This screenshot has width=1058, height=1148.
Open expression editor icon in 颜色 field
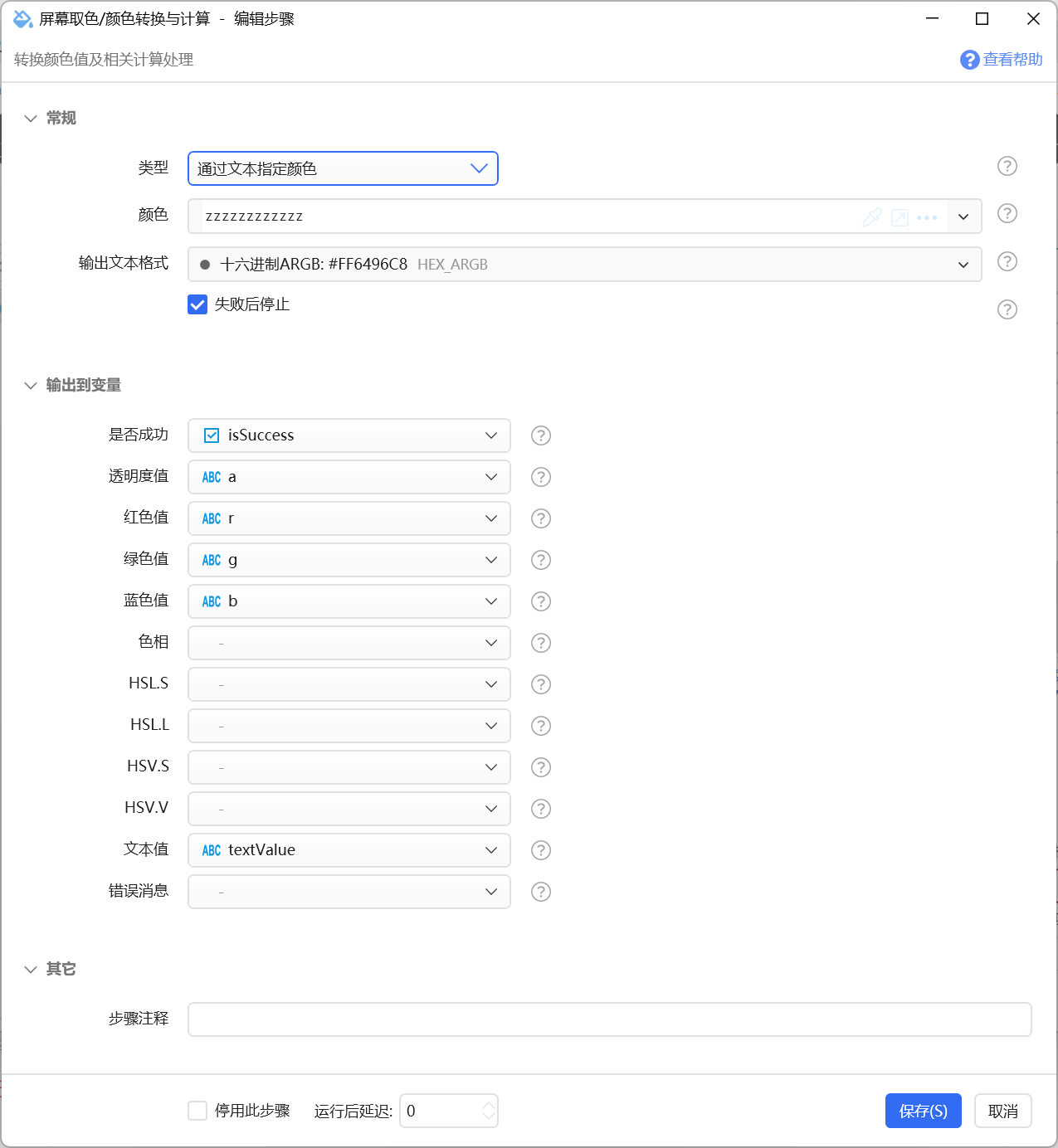coord(900,217)
